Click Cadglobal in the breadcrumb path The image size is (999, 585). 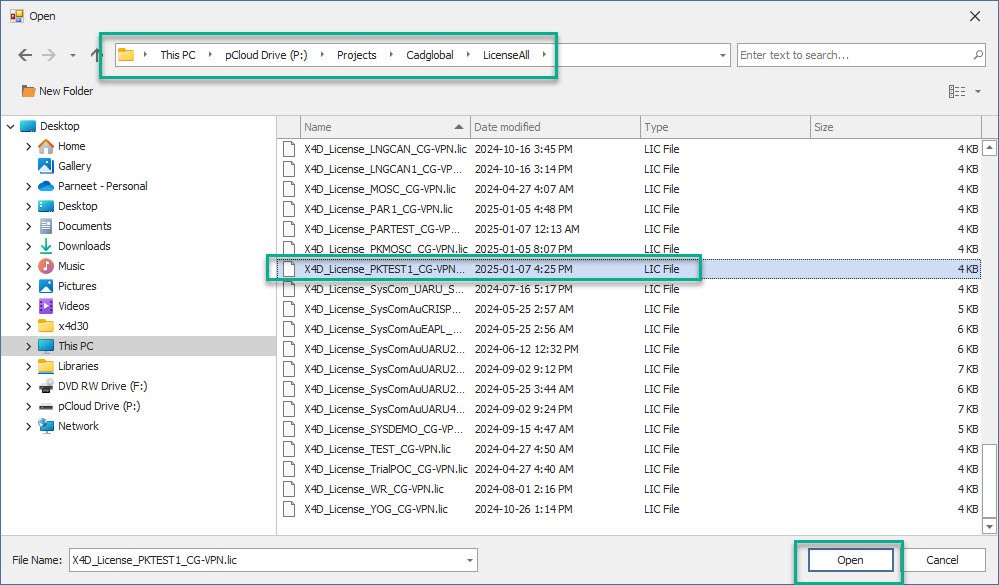[431, 55]
